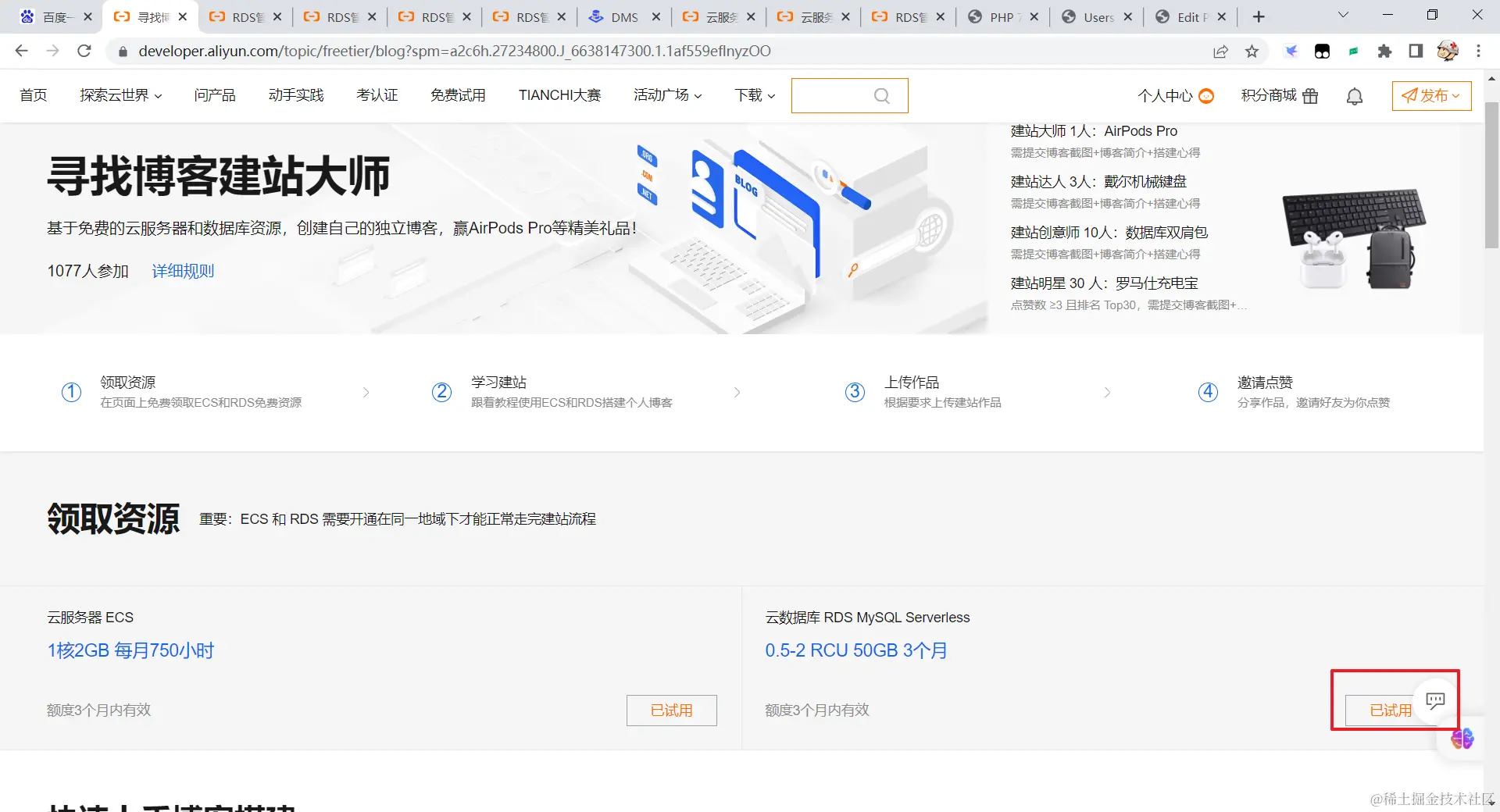Click the green extension icon
Image resolution: width=1500 pixels, height=812 pixels.
click(x=1353, y=52)
